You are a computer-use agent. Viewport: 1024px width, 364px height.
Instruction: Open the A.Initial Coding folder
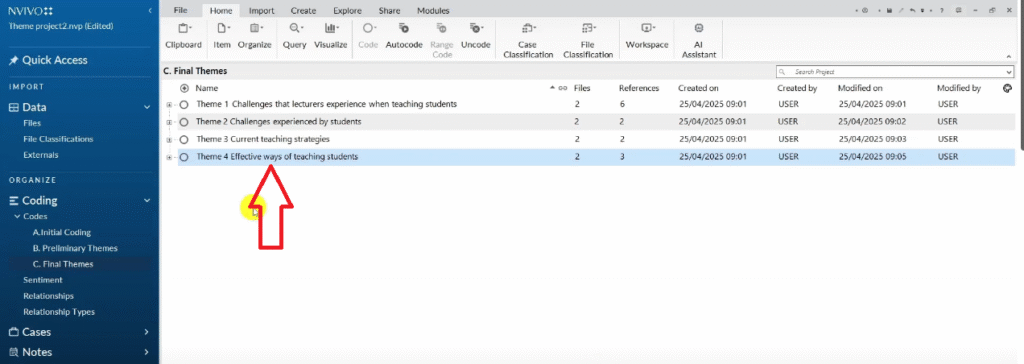coord(61,232)
